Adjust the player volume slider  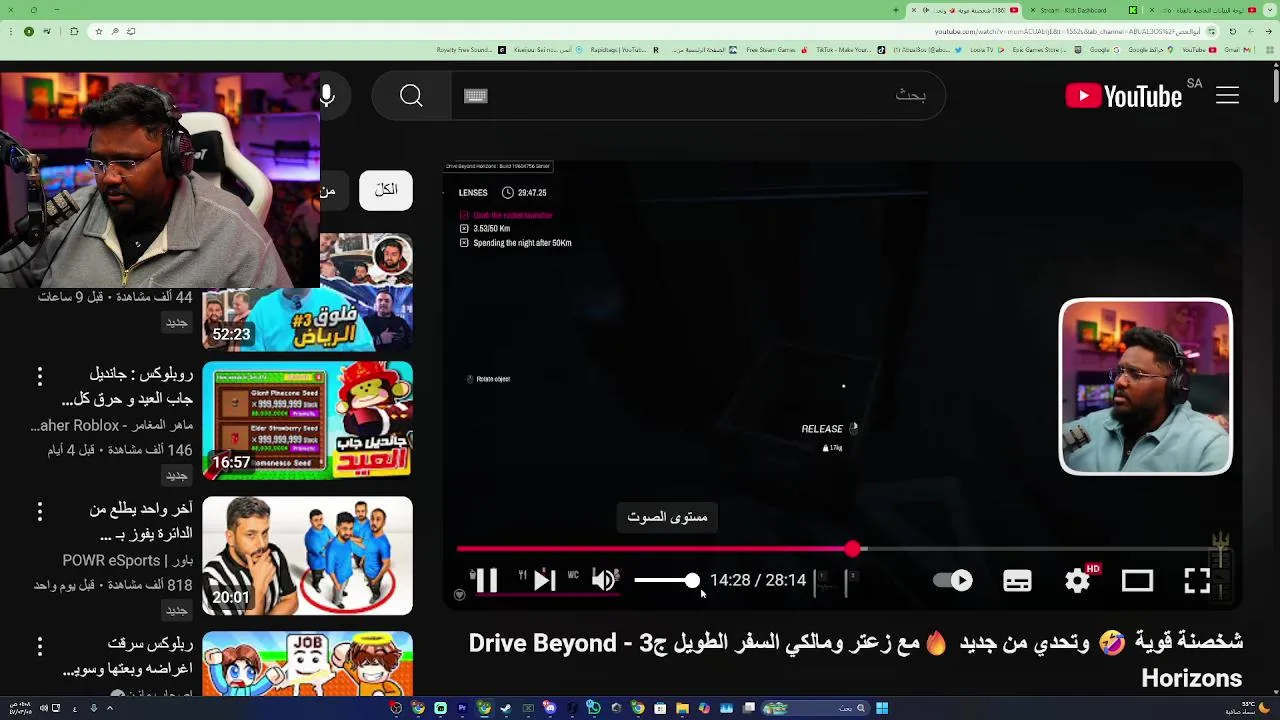pos(666,580)
